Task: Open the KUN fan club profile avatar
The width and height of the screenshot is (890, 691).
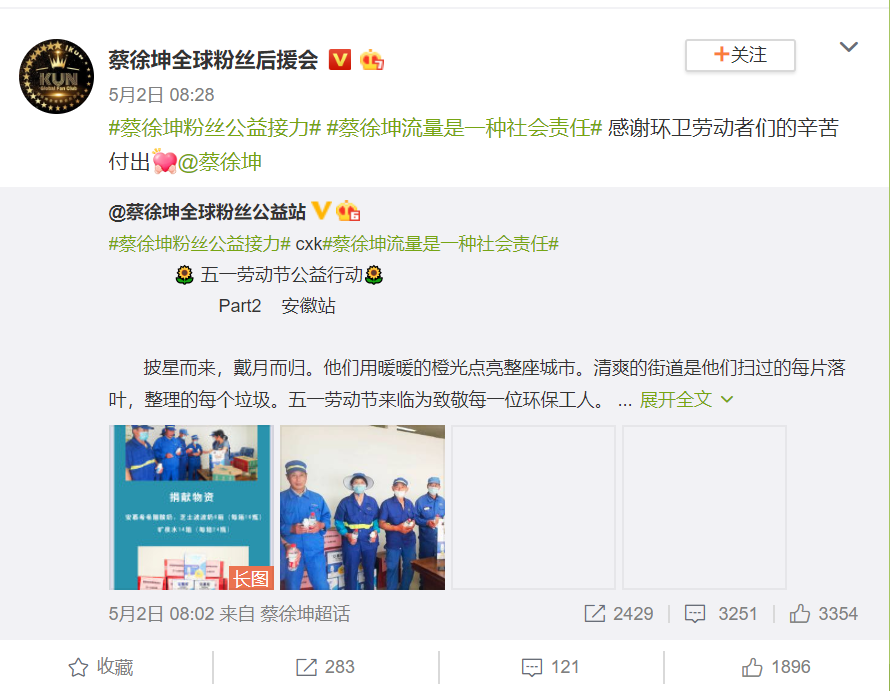Action: (56, 77)
